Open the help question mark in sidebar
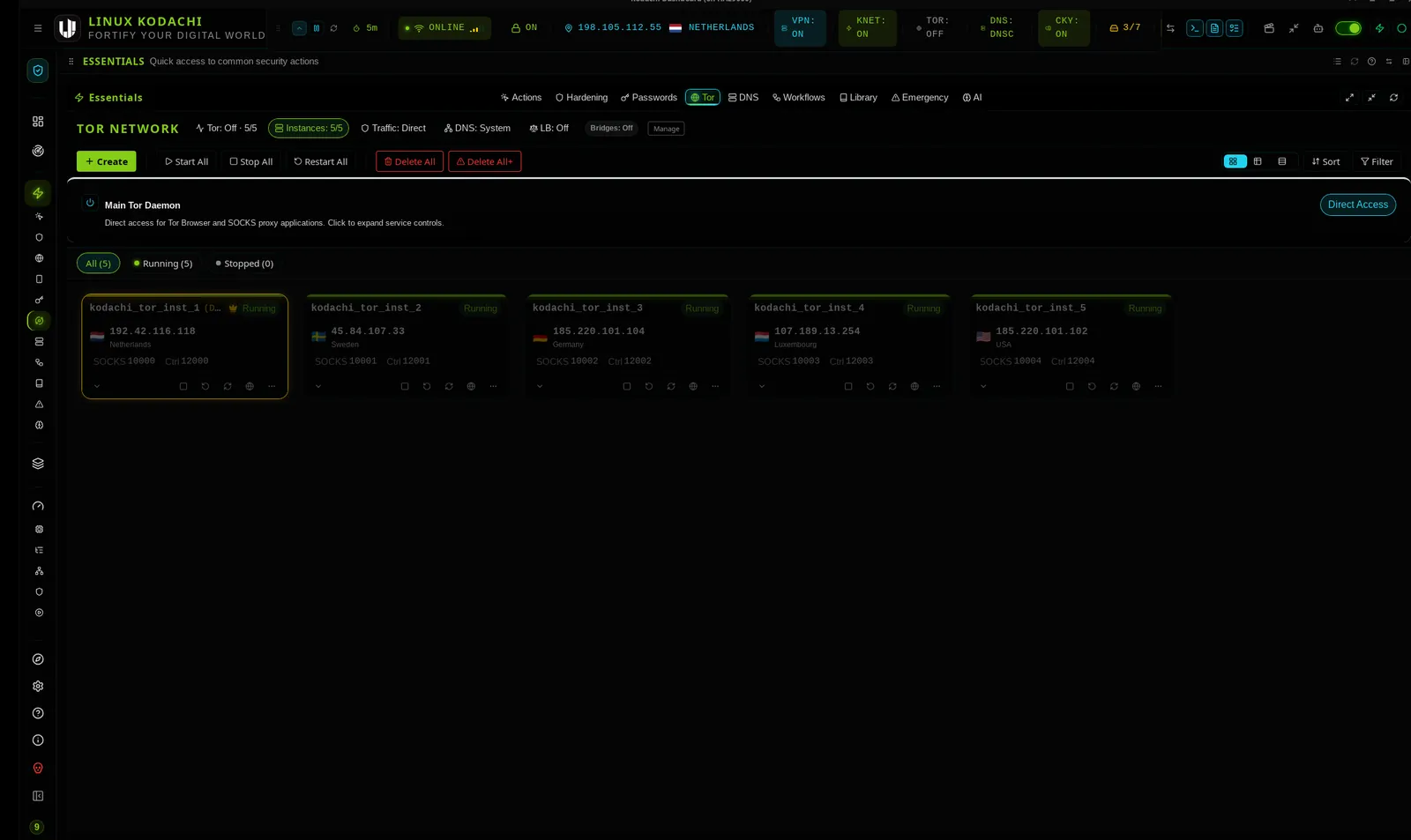Screen dimensions: 1411x840 [38, 714]
